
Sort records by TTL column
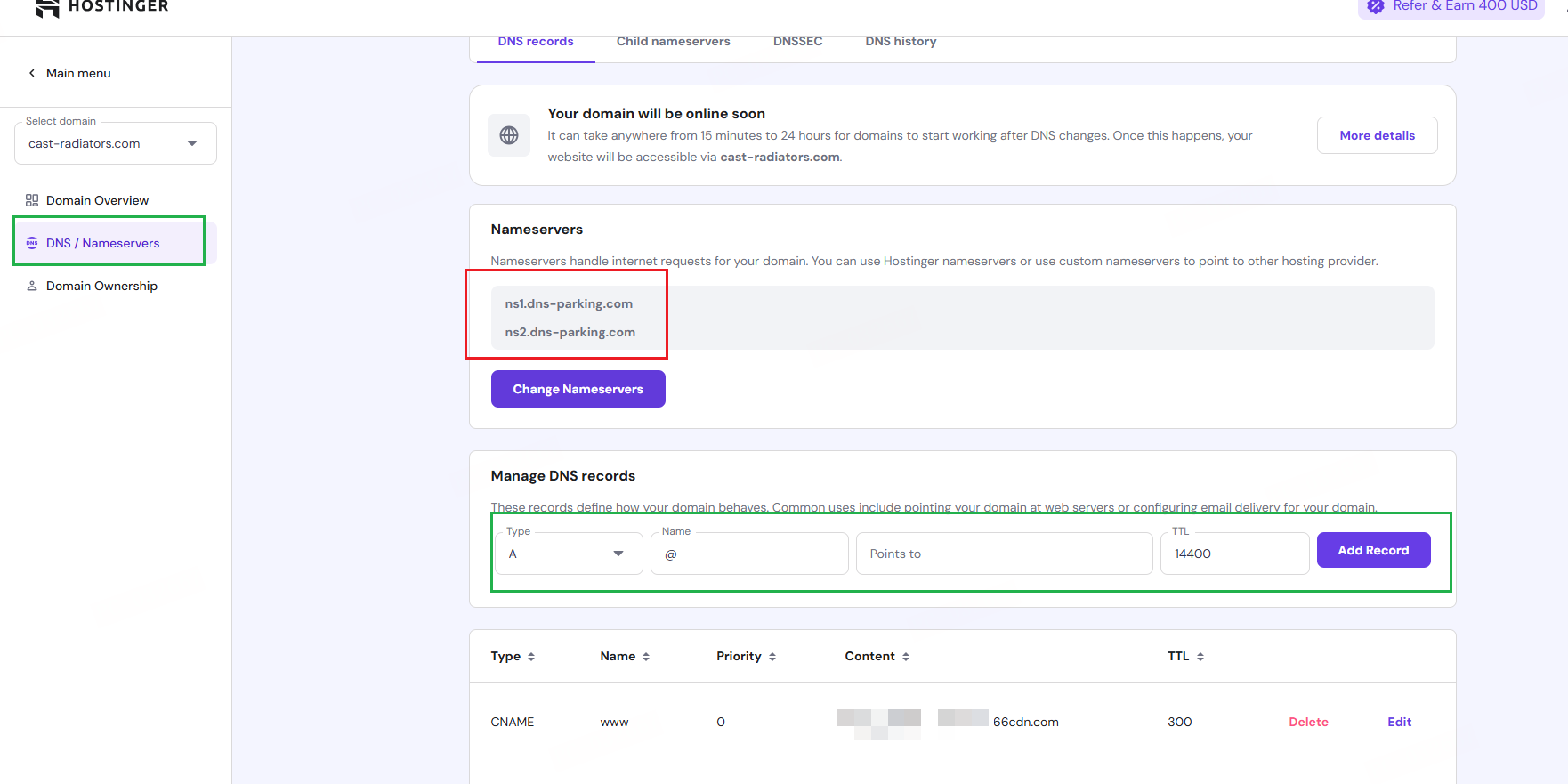[x=1200, y=657]
